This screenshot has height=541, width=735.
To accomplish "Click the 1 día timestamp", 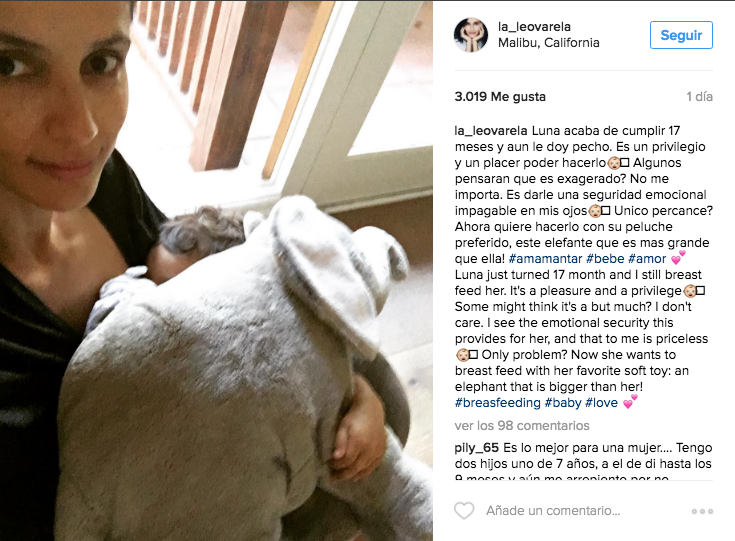I will tap(699, 97).
